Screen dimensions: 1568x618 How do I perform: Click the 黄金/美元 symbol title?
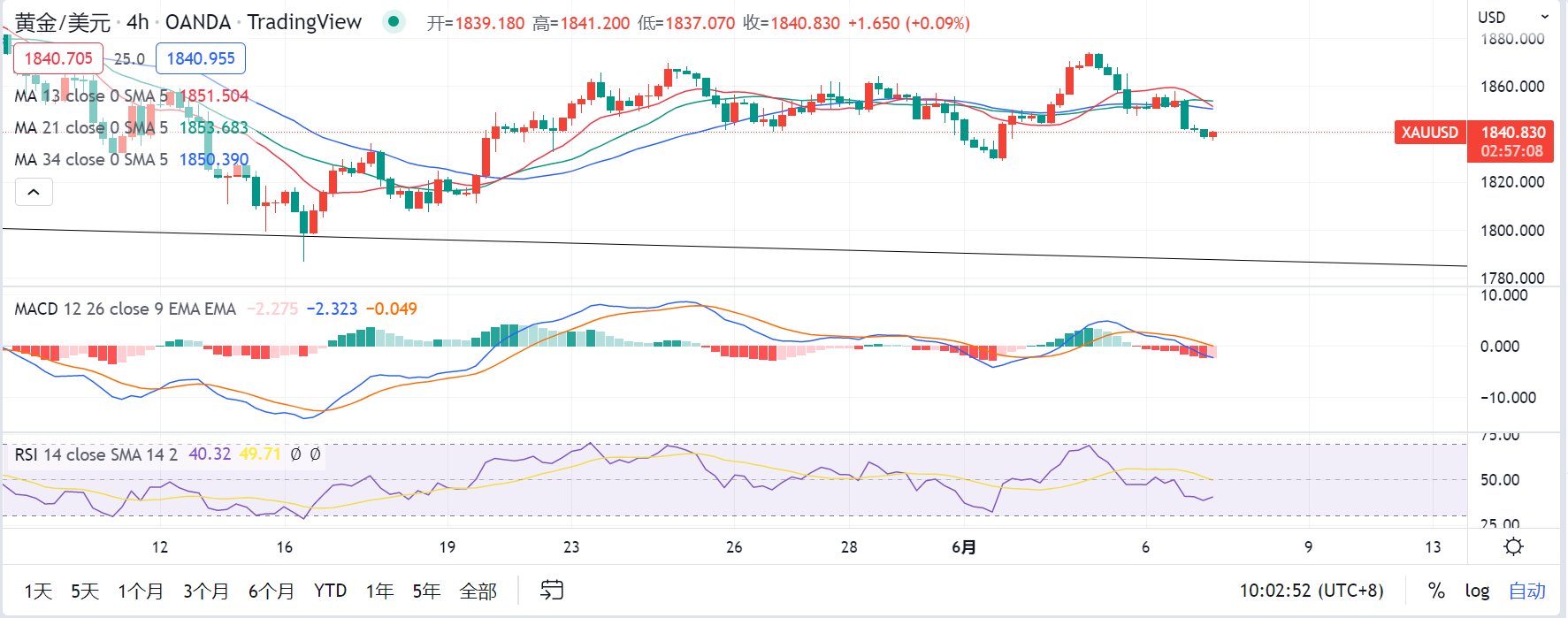(62, 22)
